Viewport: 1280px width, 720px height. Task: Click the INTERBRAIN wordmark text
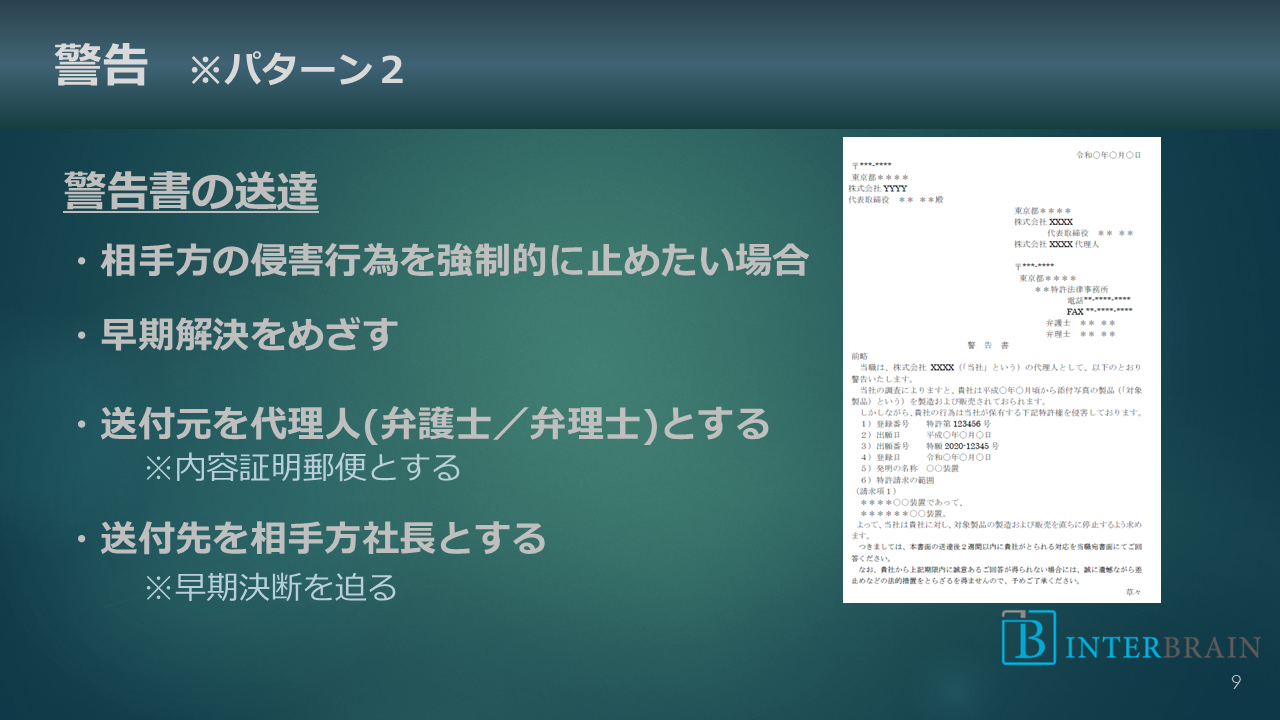(x=1160, y=647)
